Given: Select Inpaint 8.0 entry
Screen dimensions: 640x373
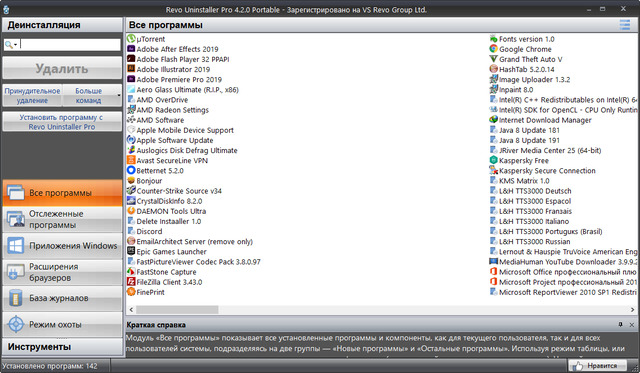Looking at the screenshot, I should [517, 89].
